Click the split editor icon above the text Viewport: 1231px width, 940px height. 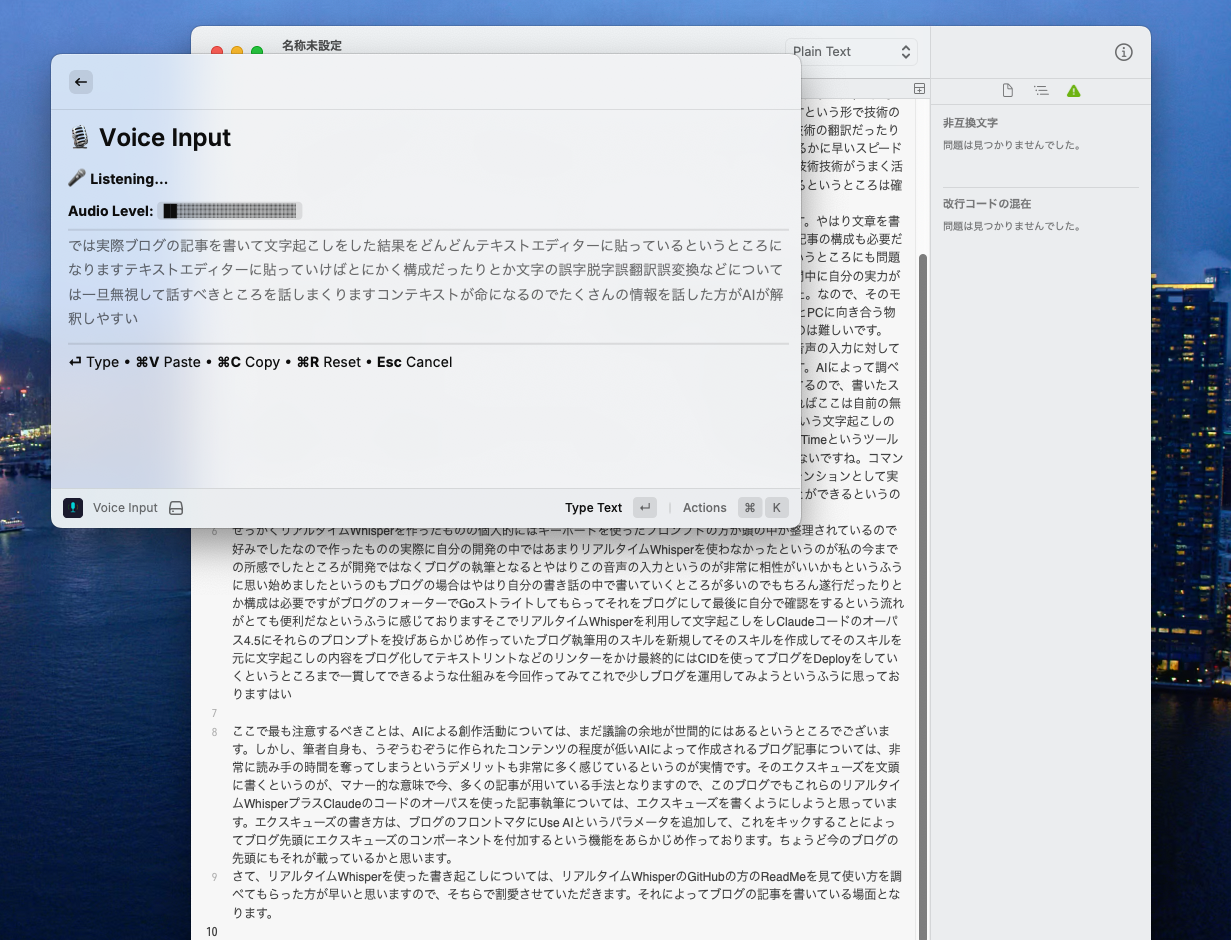pyautogui.click(x=919, y=88)
